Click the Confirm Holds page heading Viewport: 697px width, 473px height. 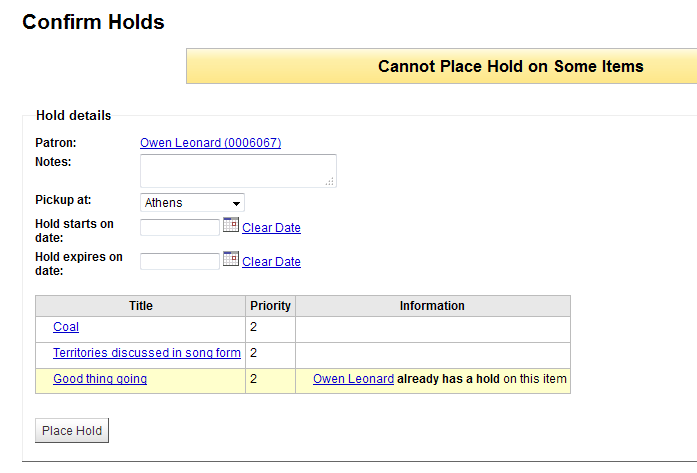[x=93, y=21]
